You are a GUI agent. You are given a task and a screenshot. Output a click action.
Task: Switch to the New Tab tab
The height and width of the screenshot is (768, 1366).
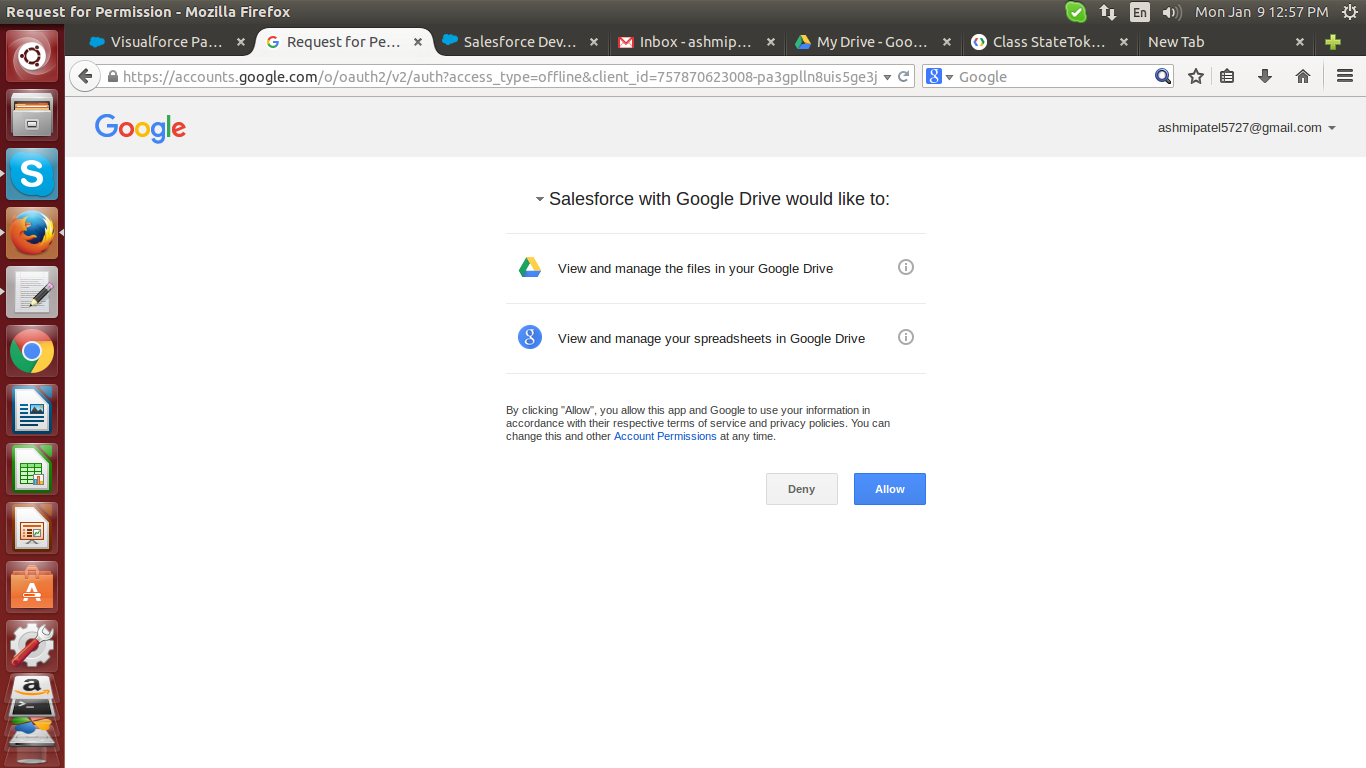coord(1225,42)
